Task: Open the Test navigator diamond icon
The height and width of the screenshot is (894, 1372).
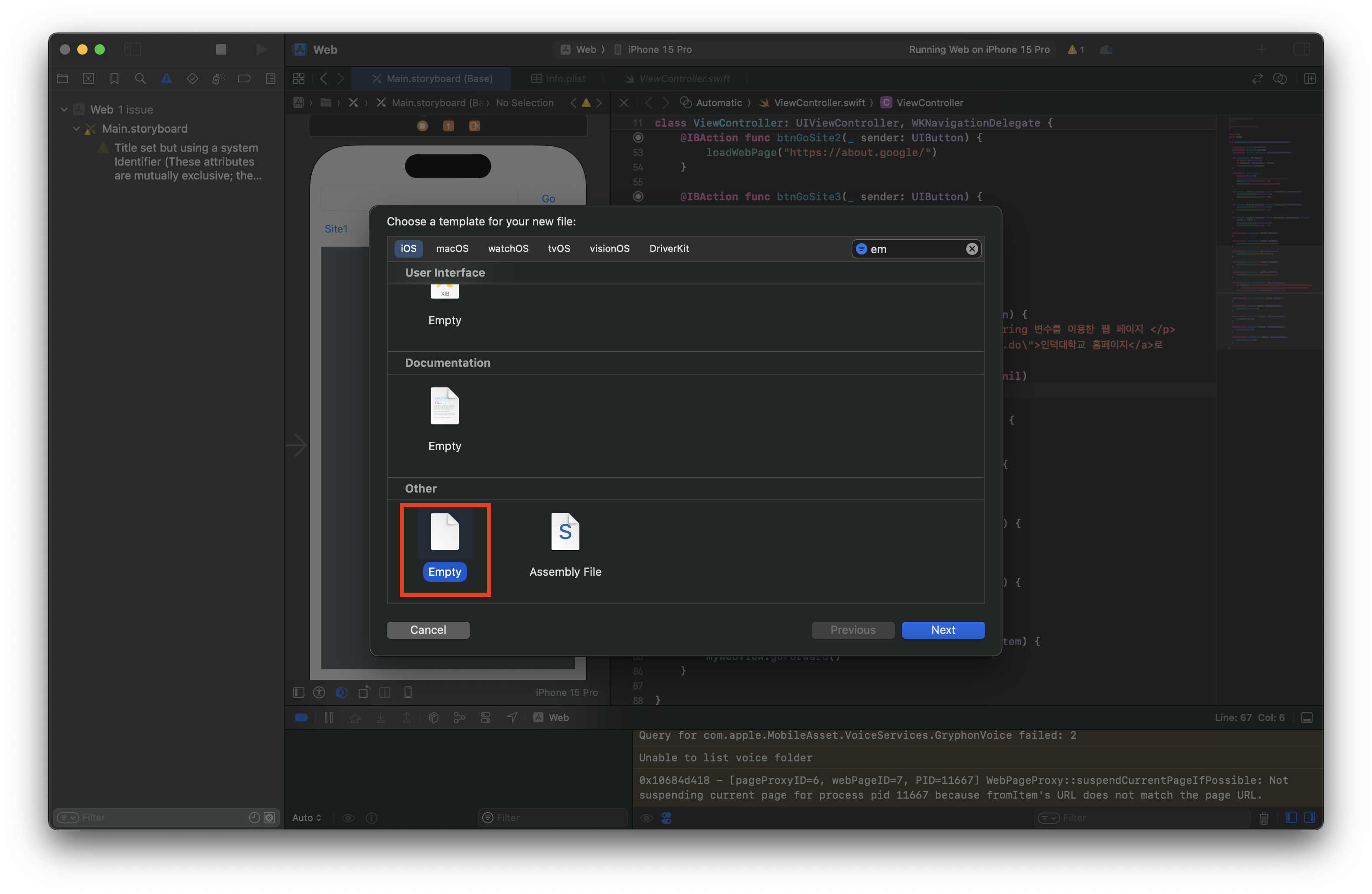Action: click(x=193, y=78)
